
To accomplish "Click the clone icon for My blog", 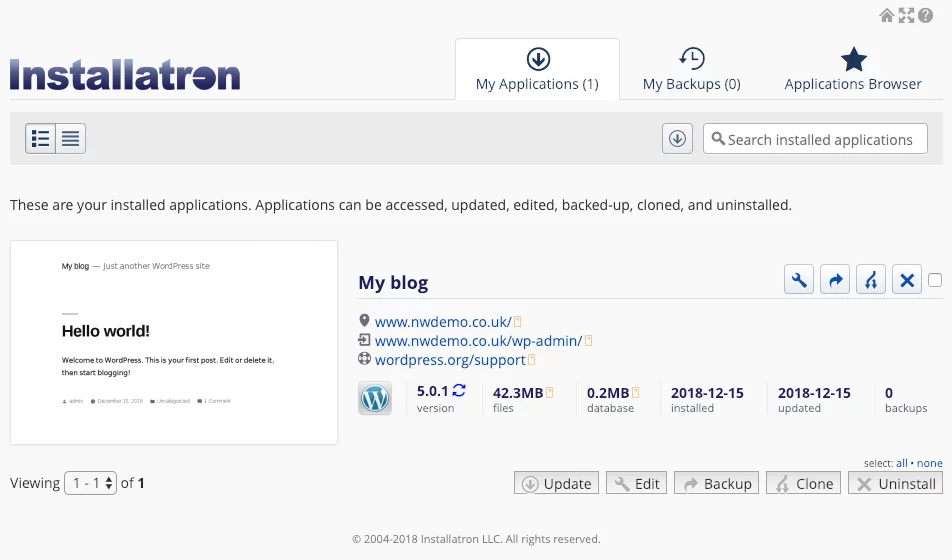I will [871, 279].
